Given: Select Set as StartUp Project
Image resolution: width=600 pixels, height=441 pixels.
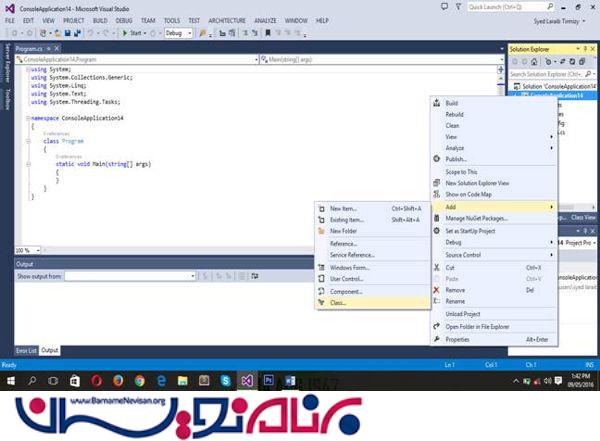Looking at the screenshot, I should pos(494,231).
